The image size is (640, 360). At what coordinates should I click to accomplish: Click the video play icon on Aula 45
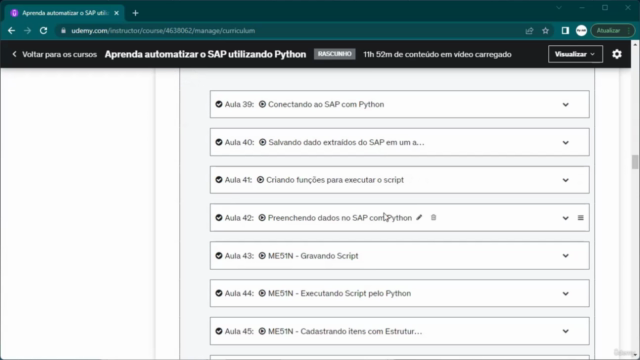click(262, 331)
